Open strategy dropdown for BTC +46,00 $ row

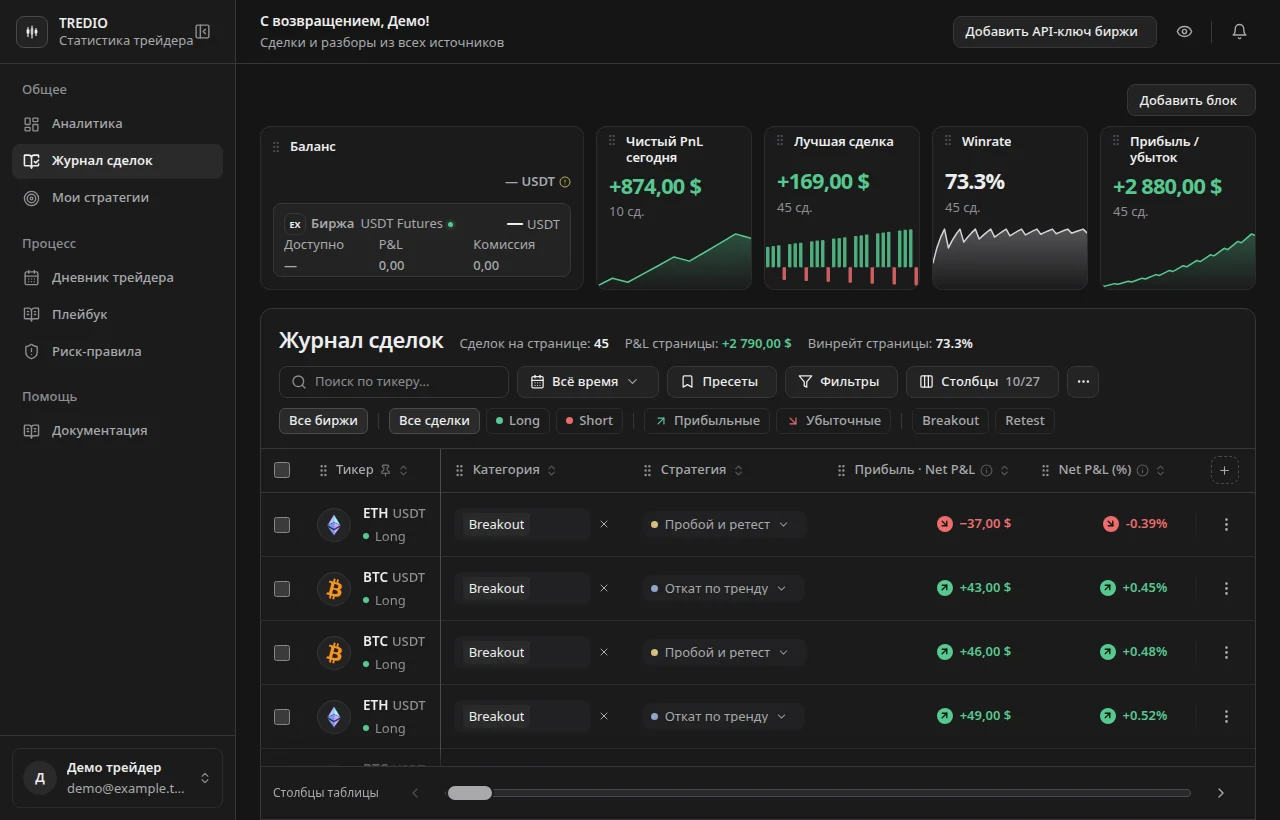(x=724, y=652)
